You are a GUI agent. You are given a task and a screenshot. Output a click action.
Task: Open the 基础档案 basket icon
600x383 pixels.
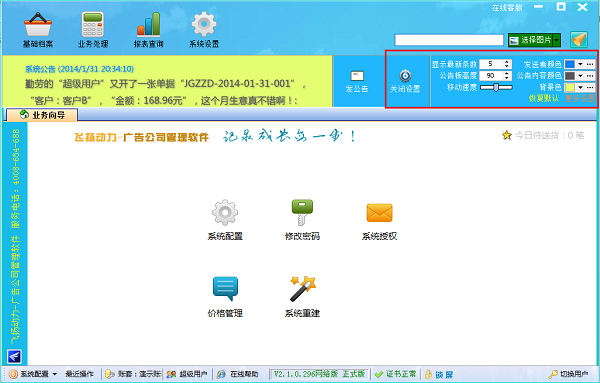click(38, 24)
